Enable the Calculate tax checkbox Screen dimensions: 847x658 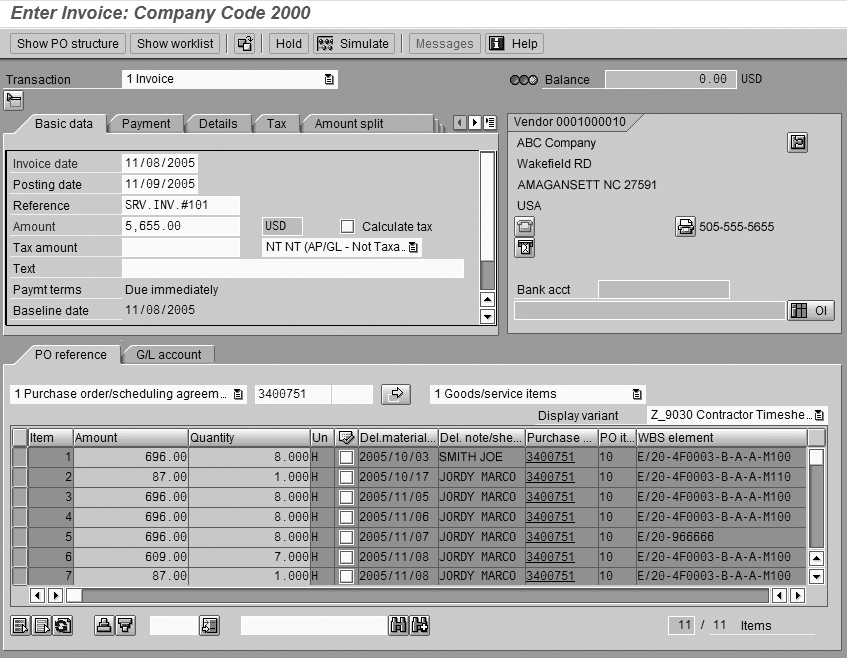coord(348,227)
